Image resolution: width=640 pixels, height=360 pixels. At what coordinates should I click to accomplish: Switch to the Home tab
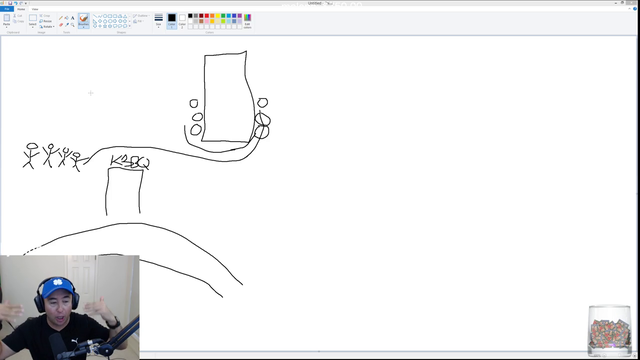(21, 9)
